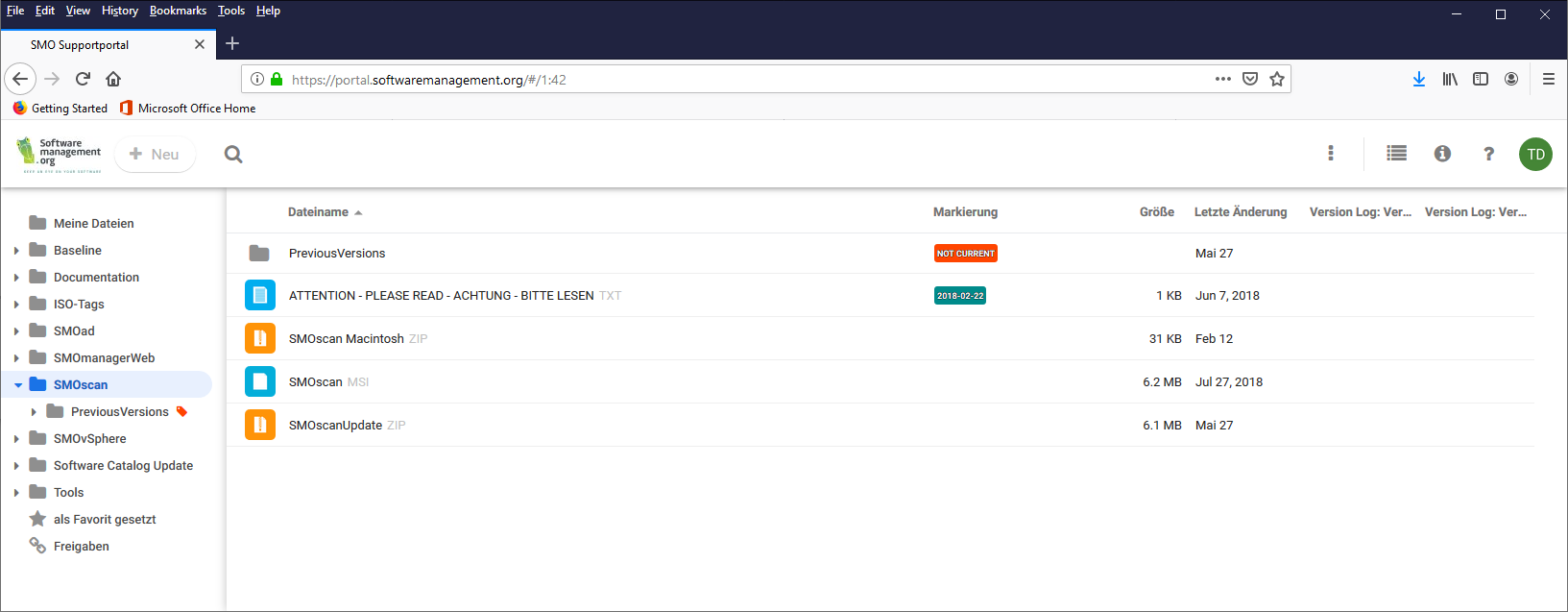Open the three-dot more options menu
Screen dimensions: 1568x612
[x=1330, y=154]
